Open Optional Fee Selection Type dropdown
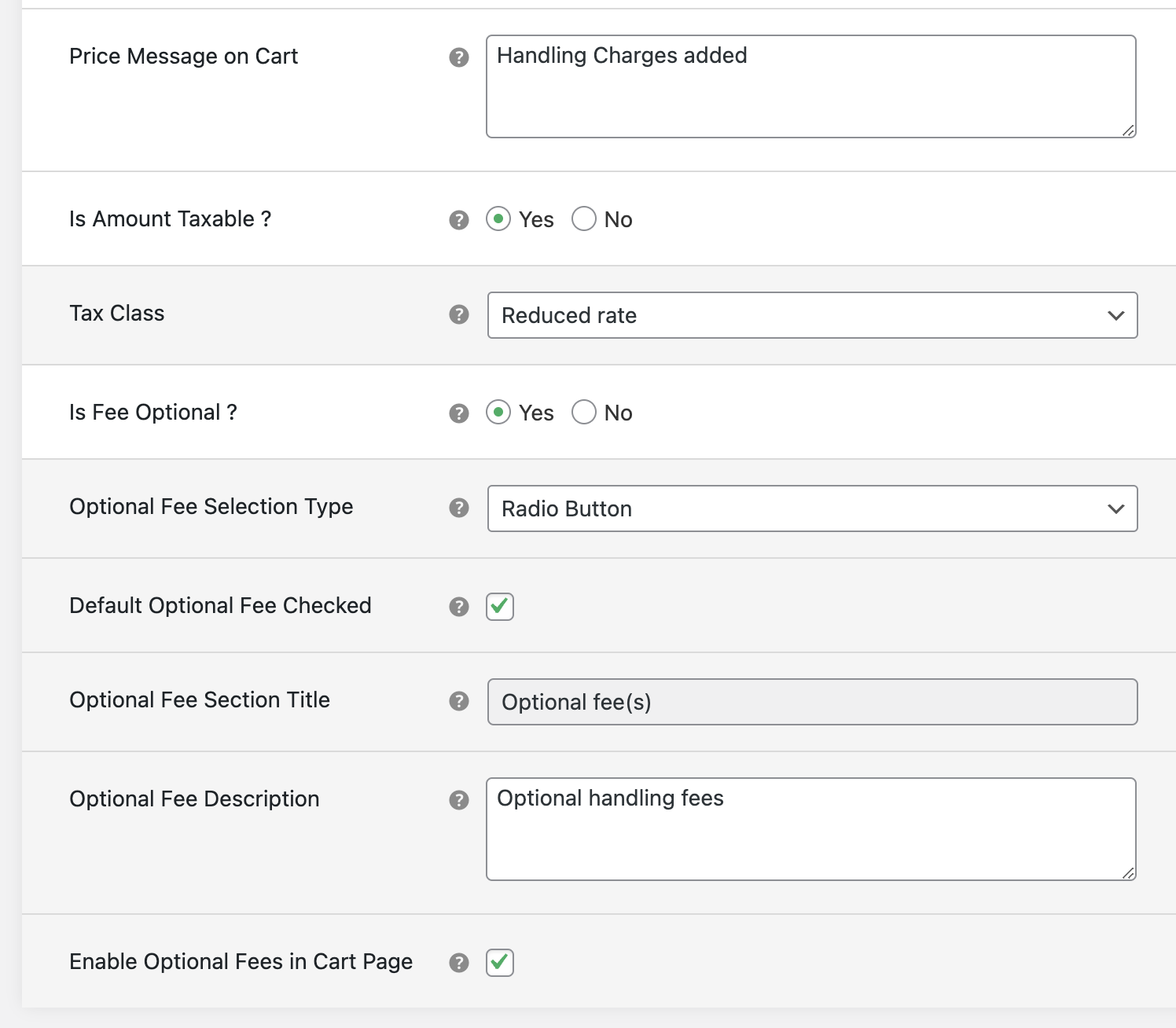The image size is (1176, 1028). pyautogui.click(x=812, y=508)
